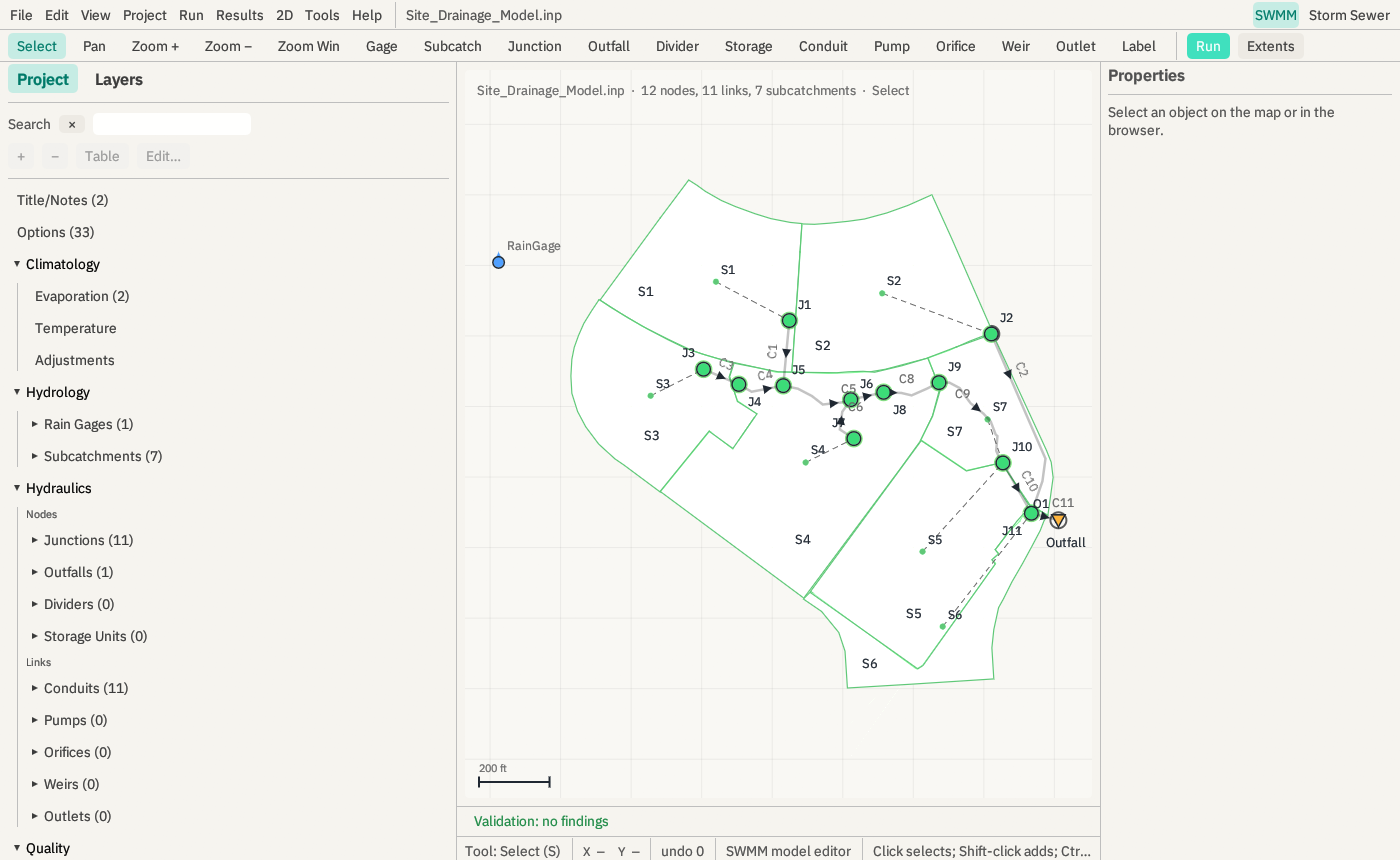
Task: Activate the Pan tool
Action: point(94,46)
